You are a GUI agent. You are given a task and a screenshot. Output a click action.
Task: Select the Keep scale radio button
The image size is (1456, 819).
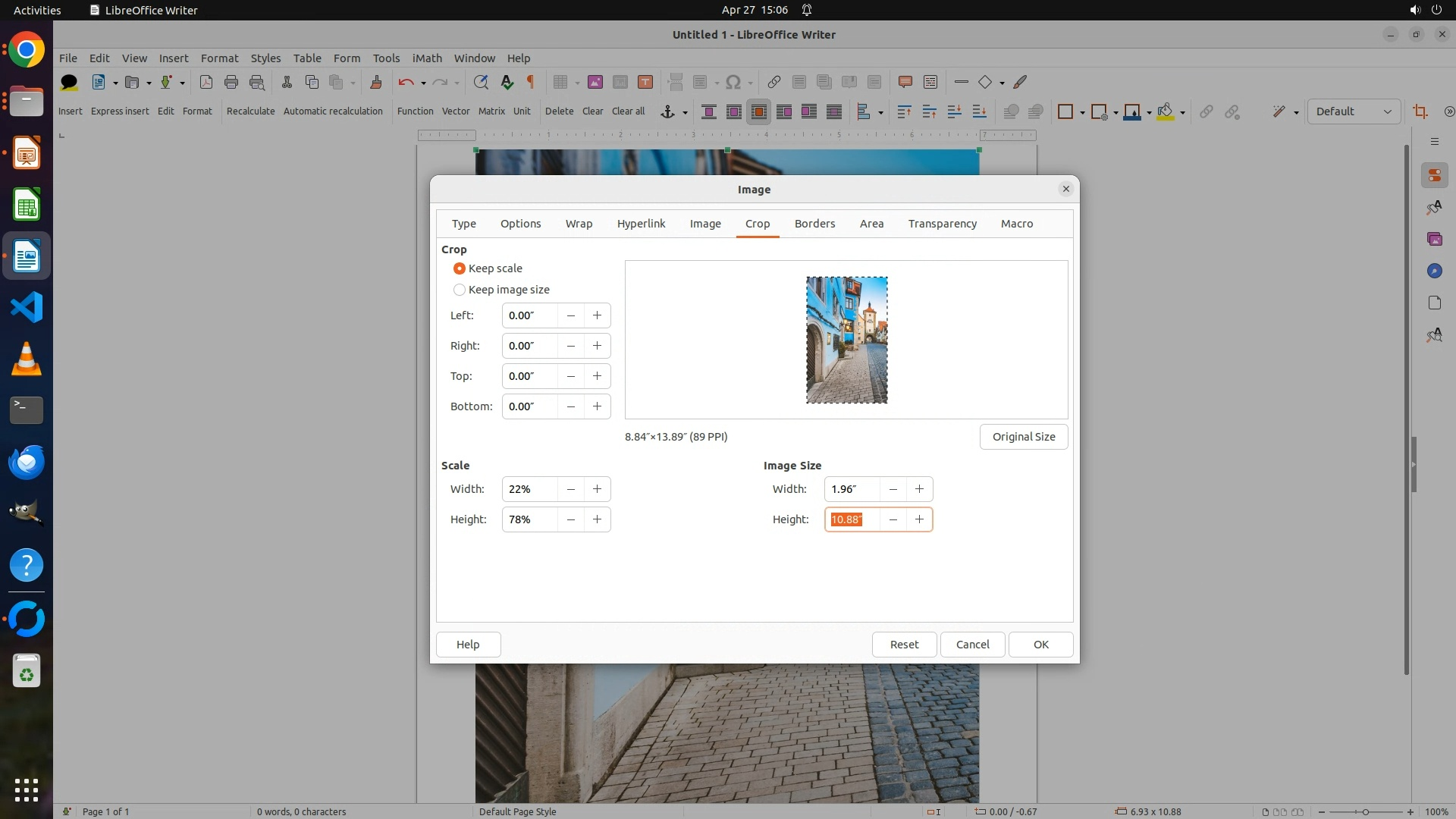[460, 268]
